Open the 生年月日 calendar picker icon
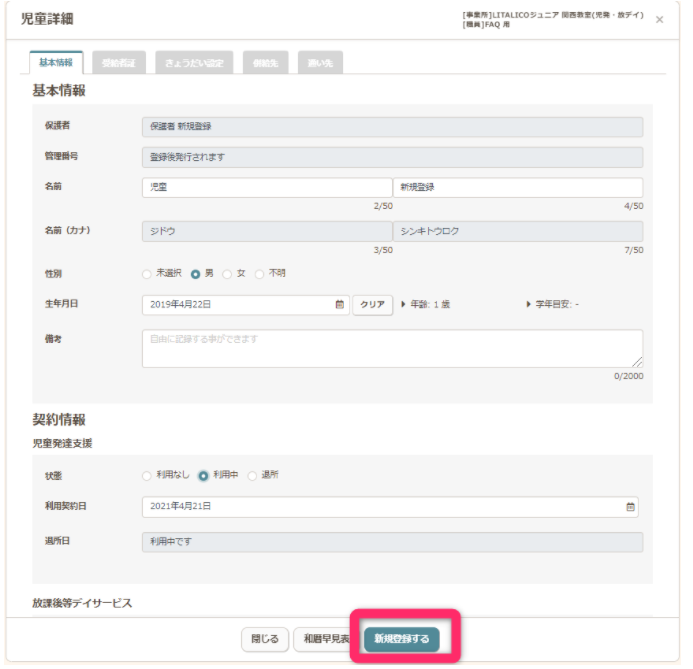The height and width of the screenshot is (669, 693). [340, 305]
